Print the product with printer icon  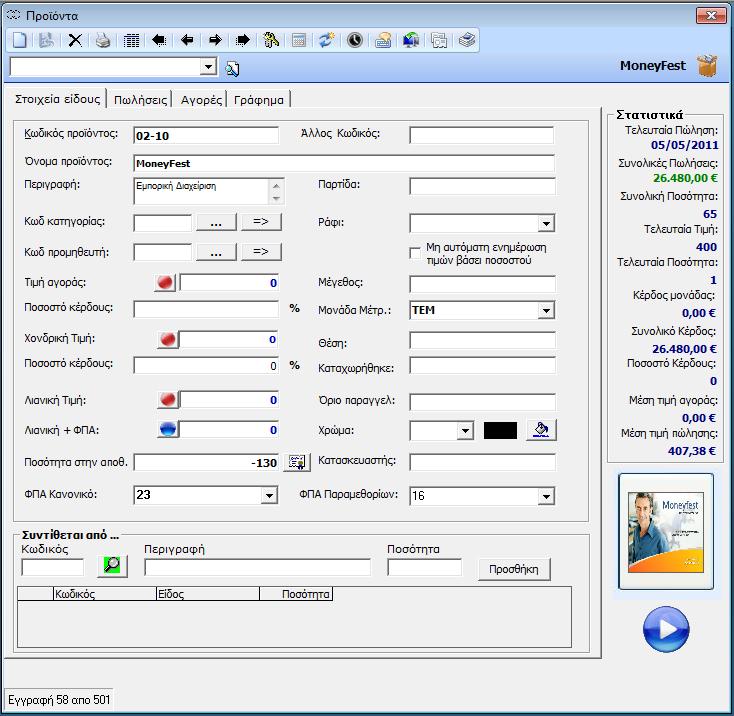(103, 40)
